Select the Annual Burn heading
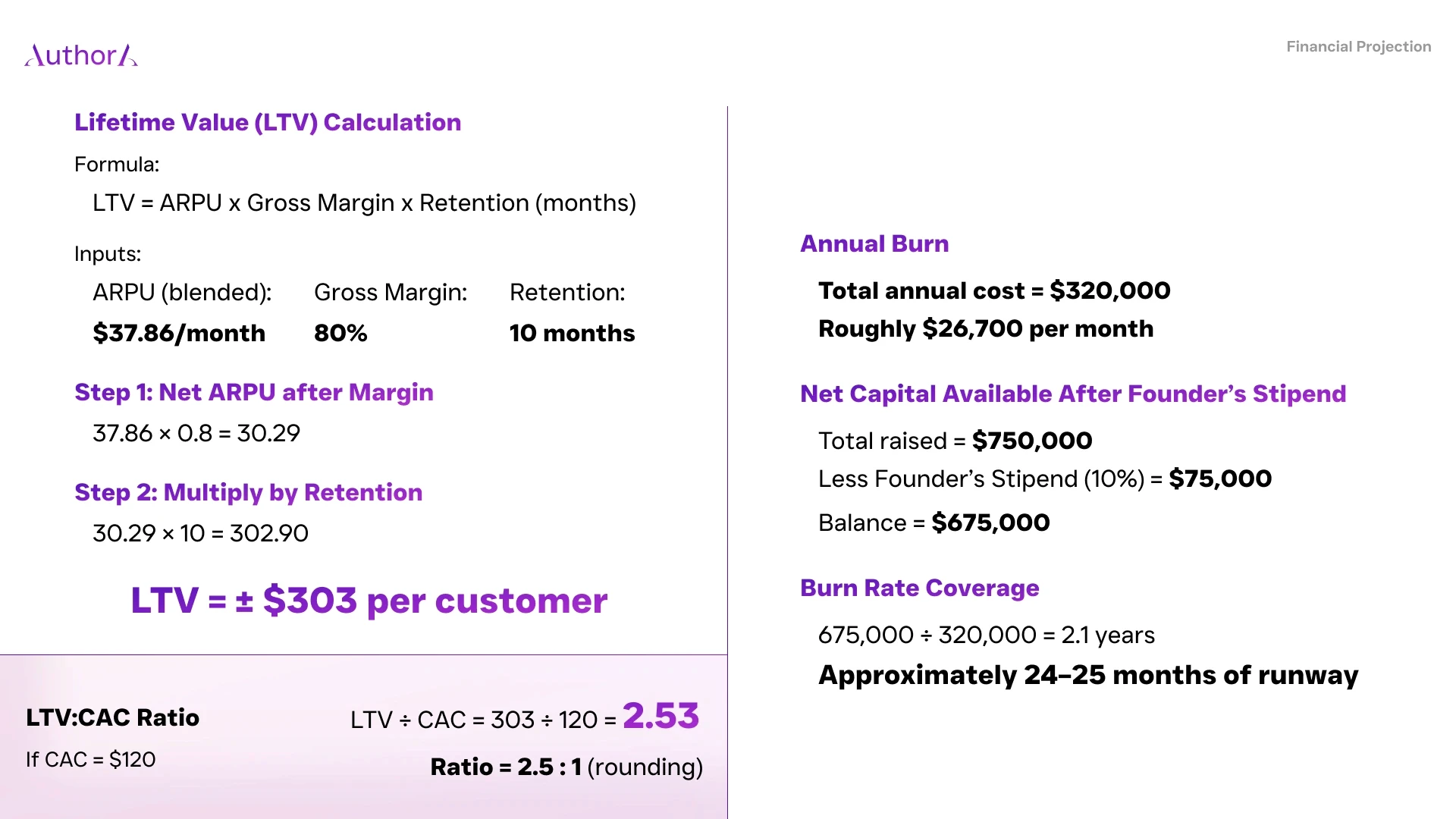Screen dimensions: 1456x819 [x=874, y=243]
